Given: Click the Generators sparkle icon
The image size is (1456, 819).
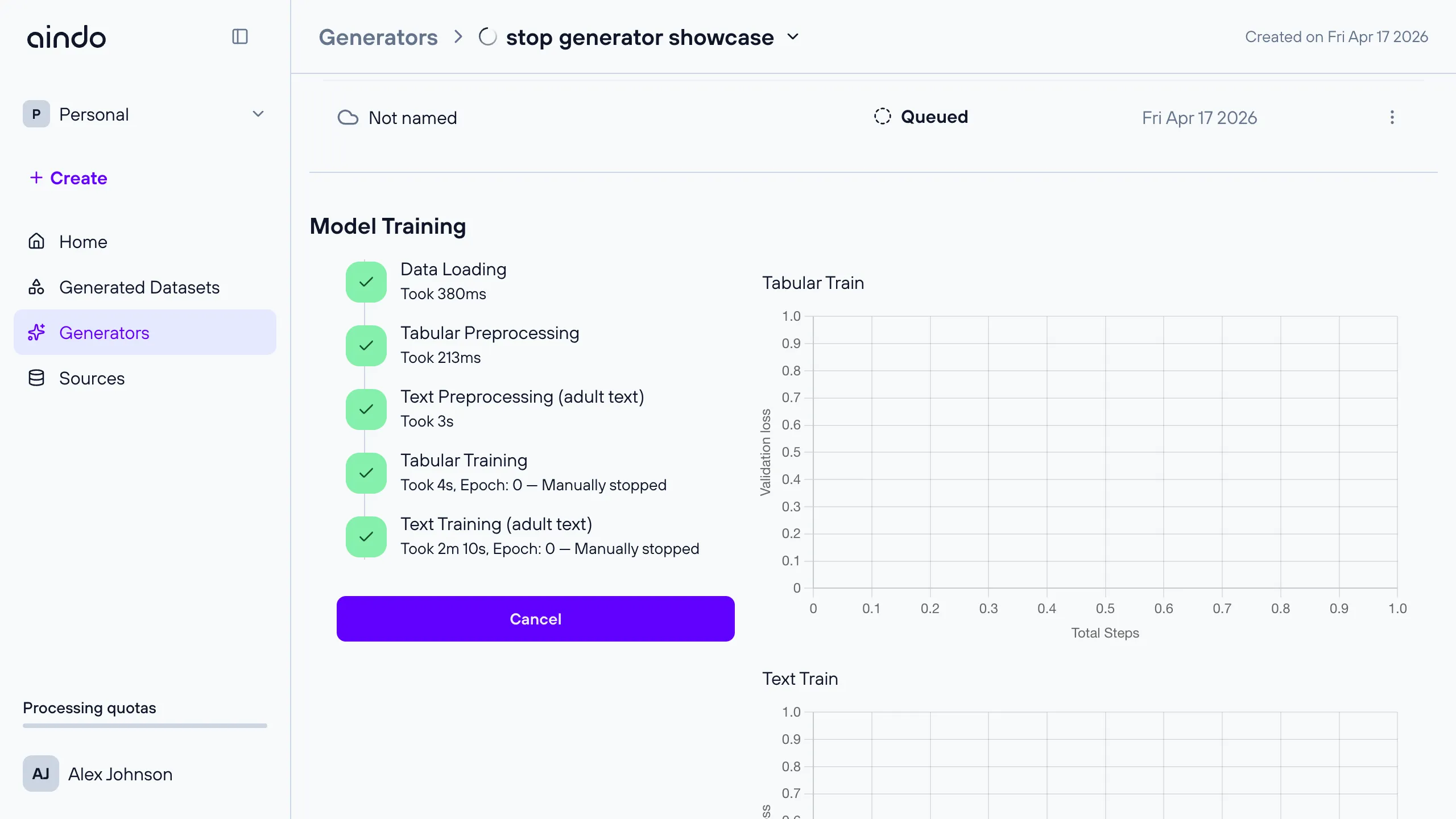Looking at the screenshot, I should coord(36,332).
